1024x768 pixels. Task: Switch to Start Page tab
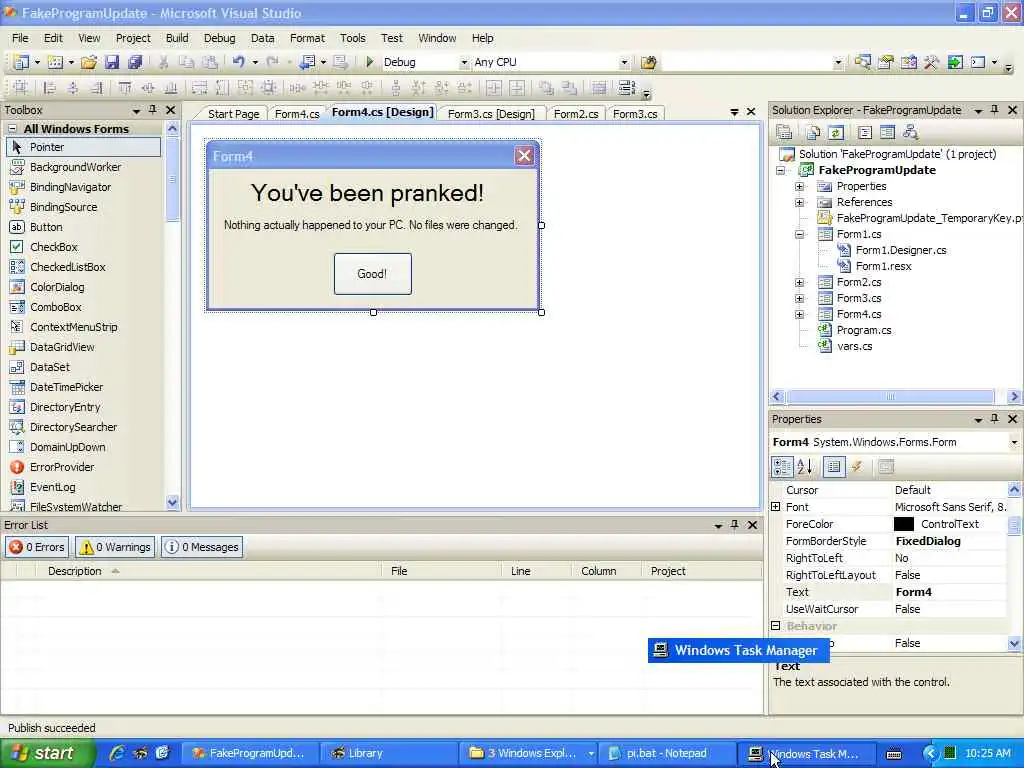[x=233, y=114]
